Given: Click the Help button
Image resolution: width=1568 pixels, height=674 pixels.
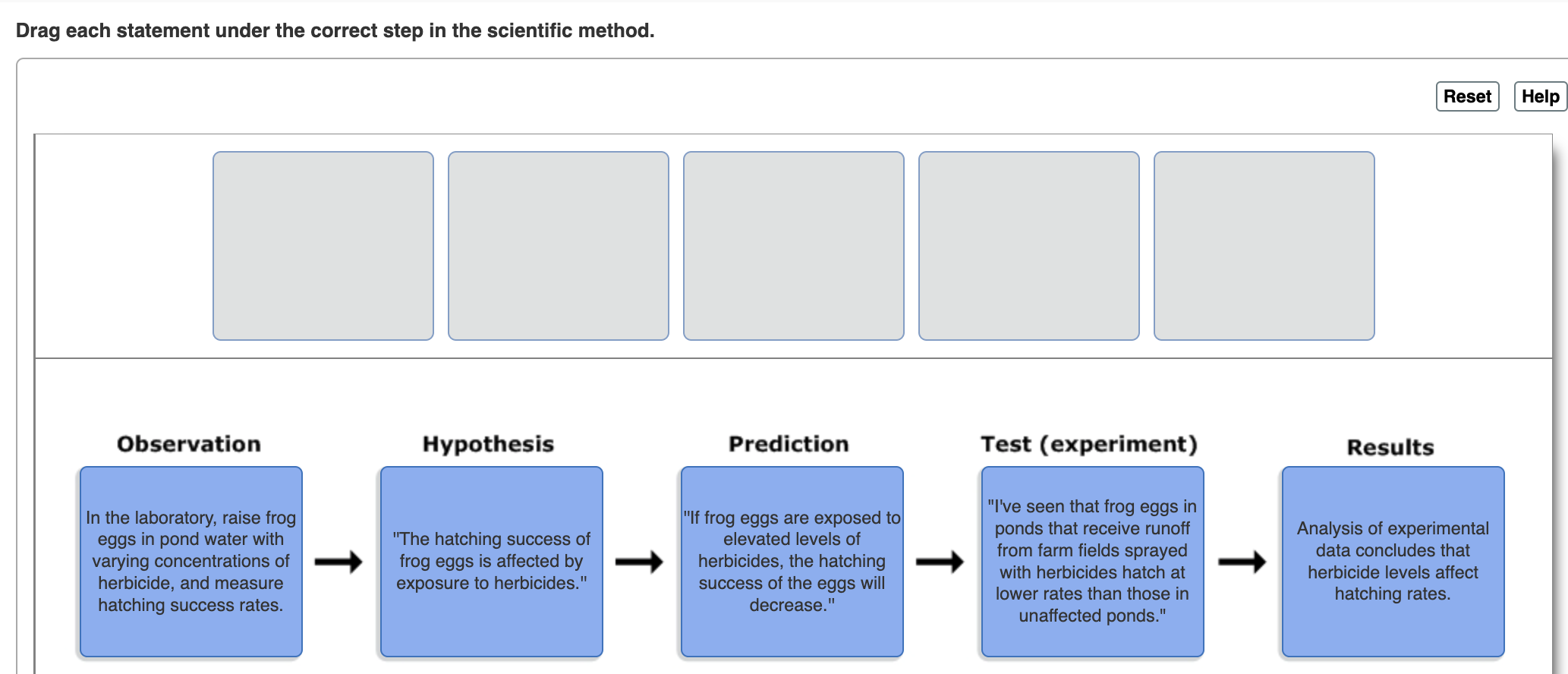Looking at the screenshot, I should pyautogui.click(x=1539, y=96).
